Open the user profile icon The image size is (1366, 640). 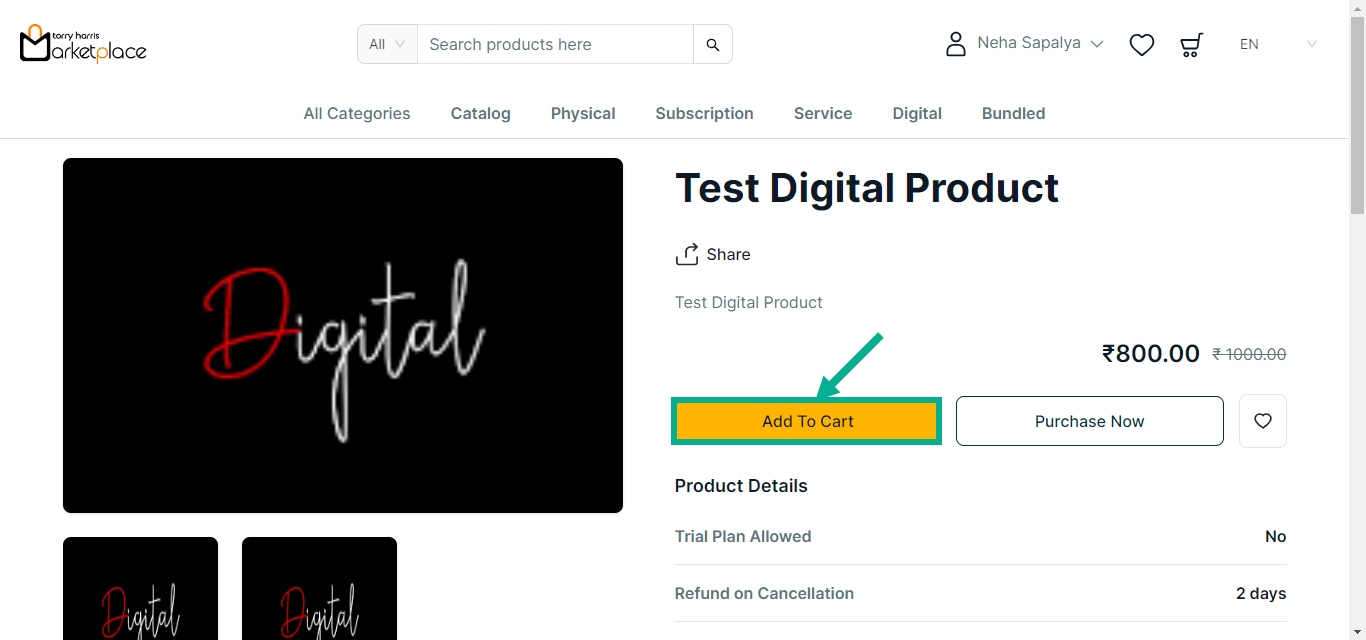(956, 44)
